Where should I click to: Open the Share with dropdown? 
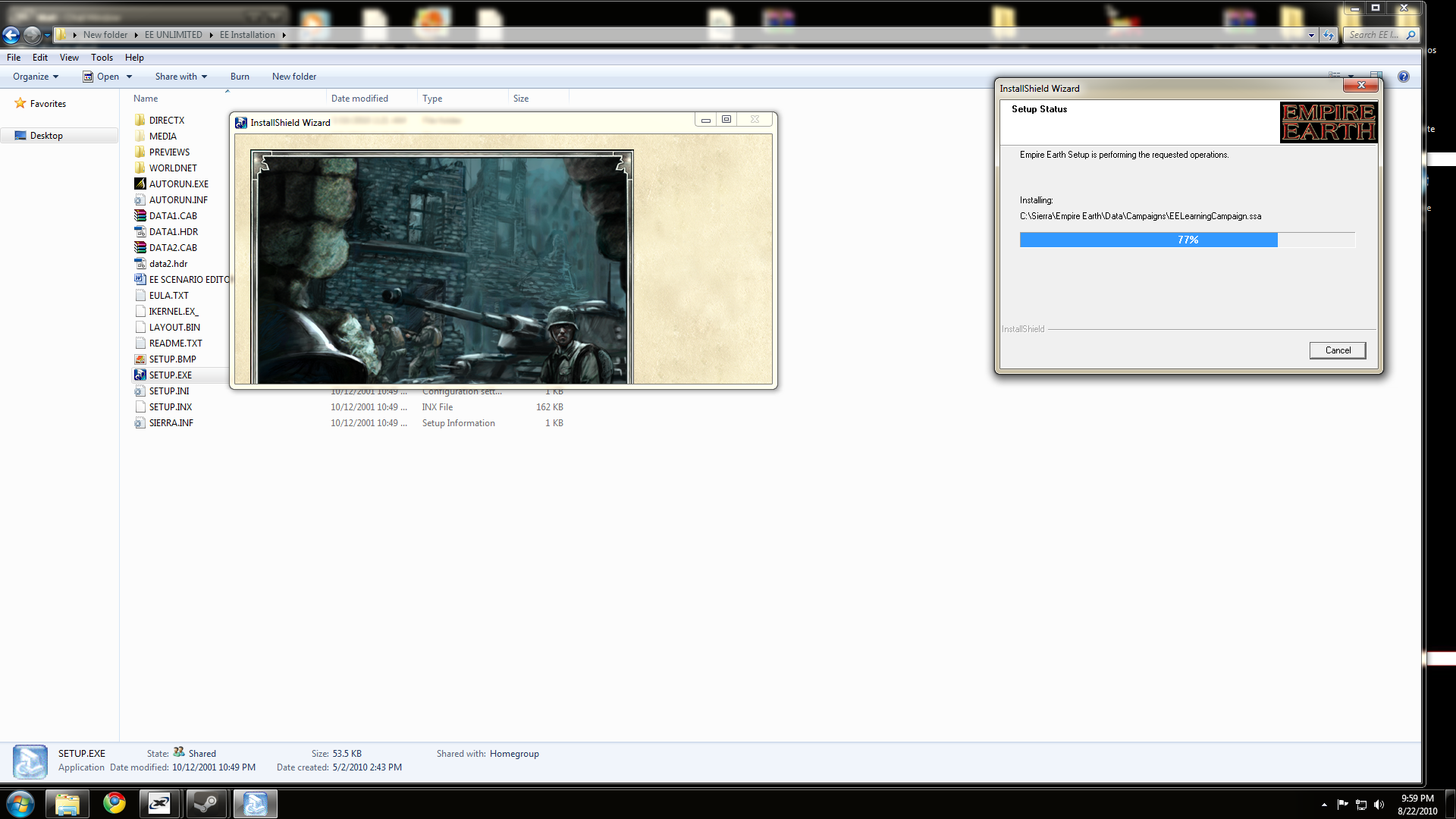[x=180, y=77]
